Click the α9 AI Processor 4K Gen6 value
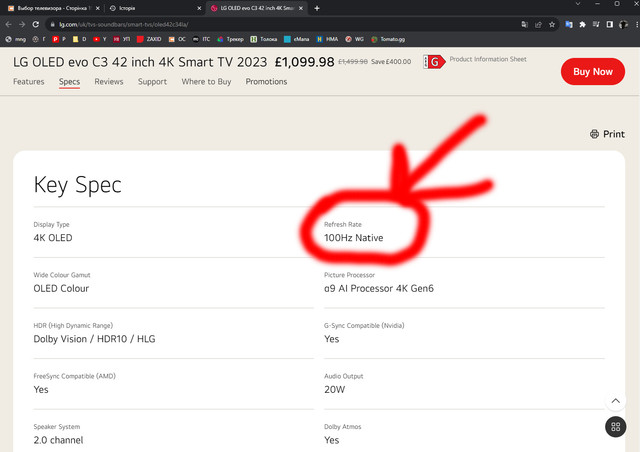Screen dimensions: 640x452 [379, 289]
